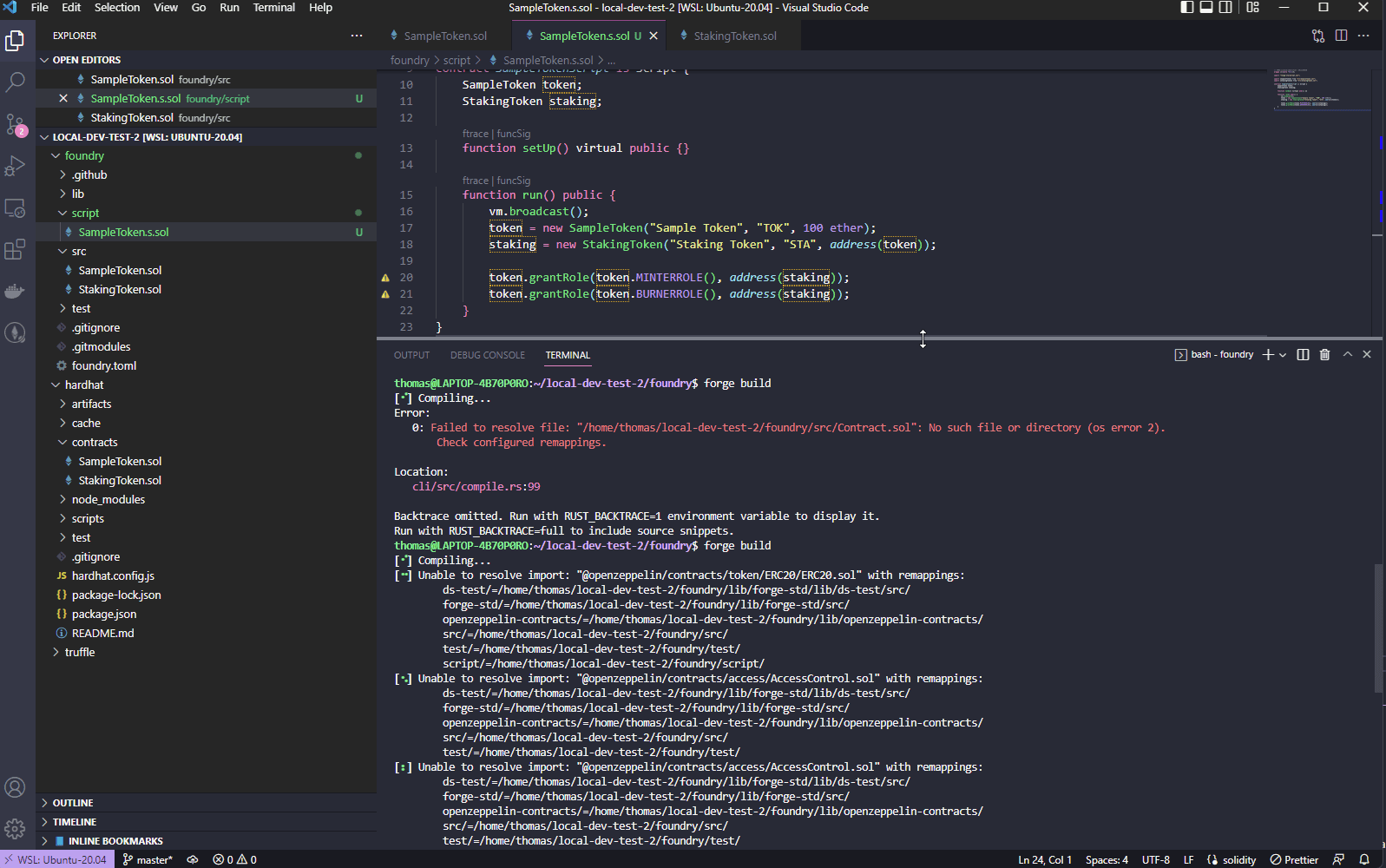Toggle primary side bar layout button
This screenshot has width=1386, height=868.
1187,8
